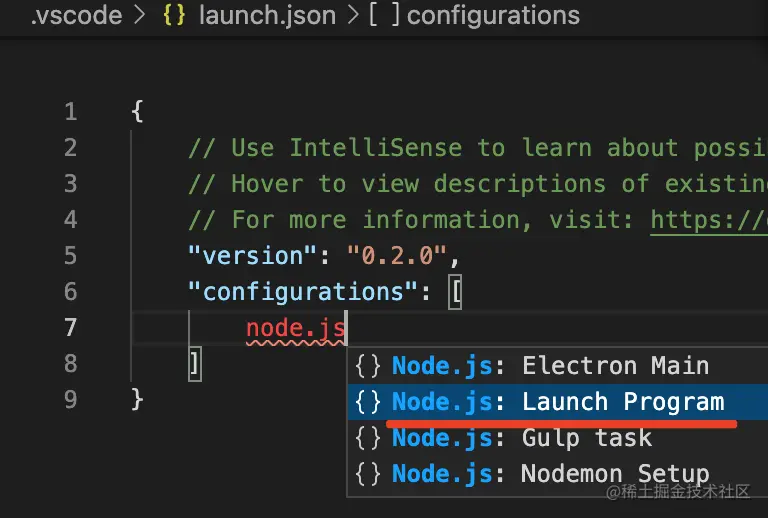Viewport: 768px width, 518px height.
Task: Click line number 7 in the gutter
Action: 71,328
